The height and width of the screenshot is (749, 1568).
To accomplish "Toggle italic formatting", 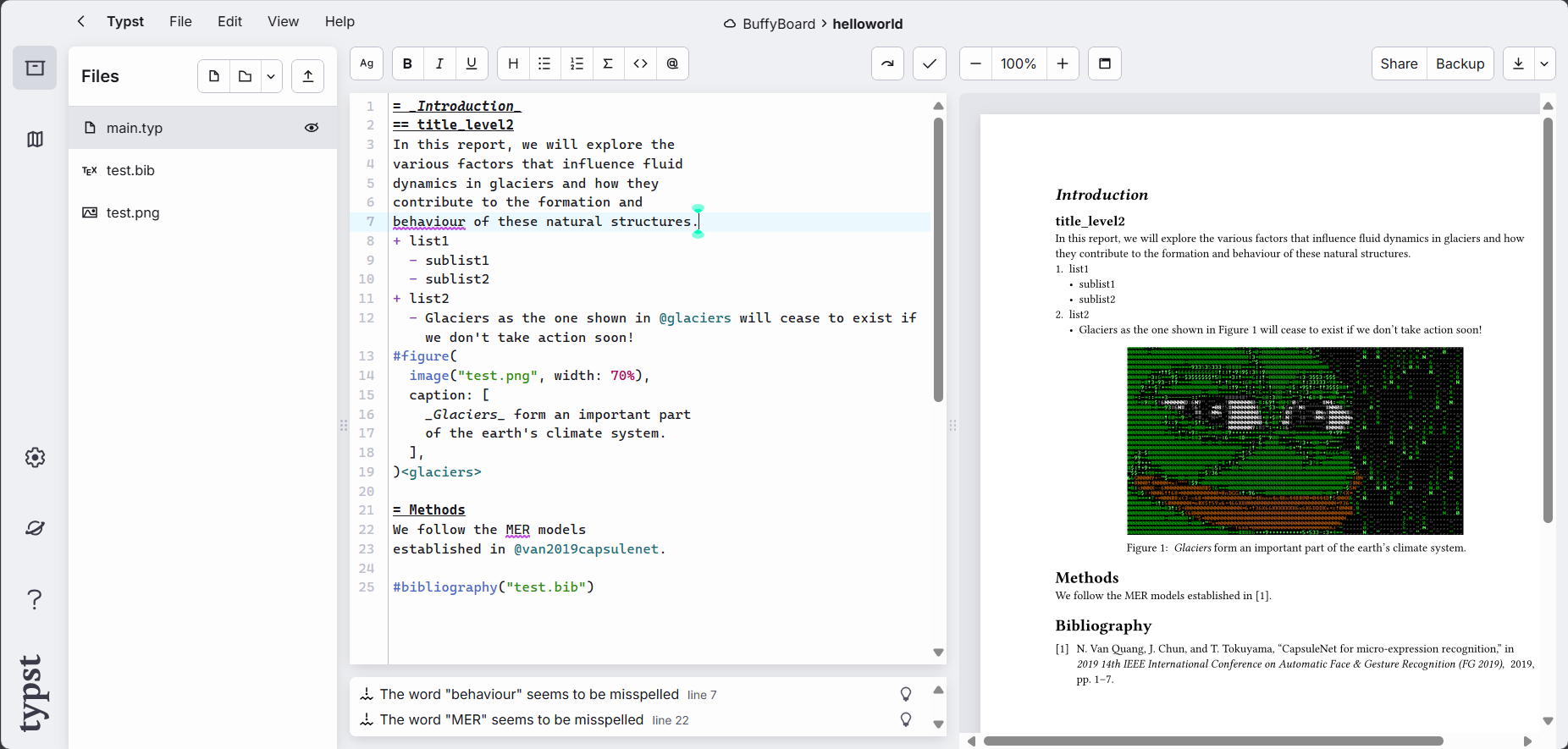I will point(439,63).
